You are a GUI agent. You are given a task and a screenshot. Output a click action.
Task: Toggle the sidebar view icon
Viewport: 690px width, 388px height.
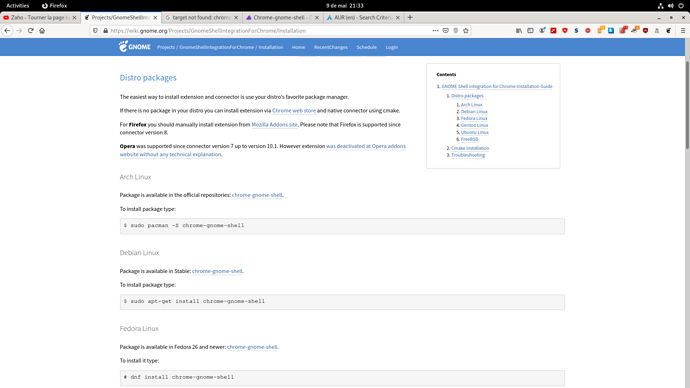coord(530,31)
